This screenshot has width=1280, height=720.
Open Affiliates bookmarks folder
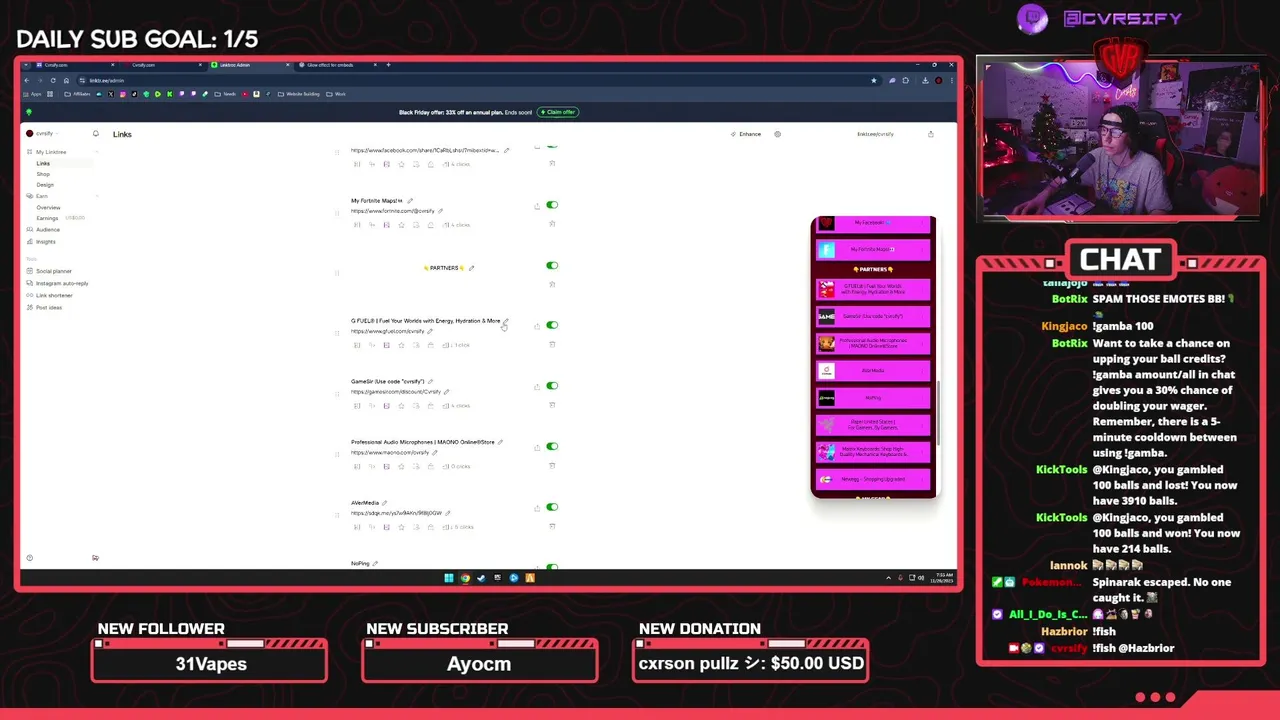[x=78, y=94]
